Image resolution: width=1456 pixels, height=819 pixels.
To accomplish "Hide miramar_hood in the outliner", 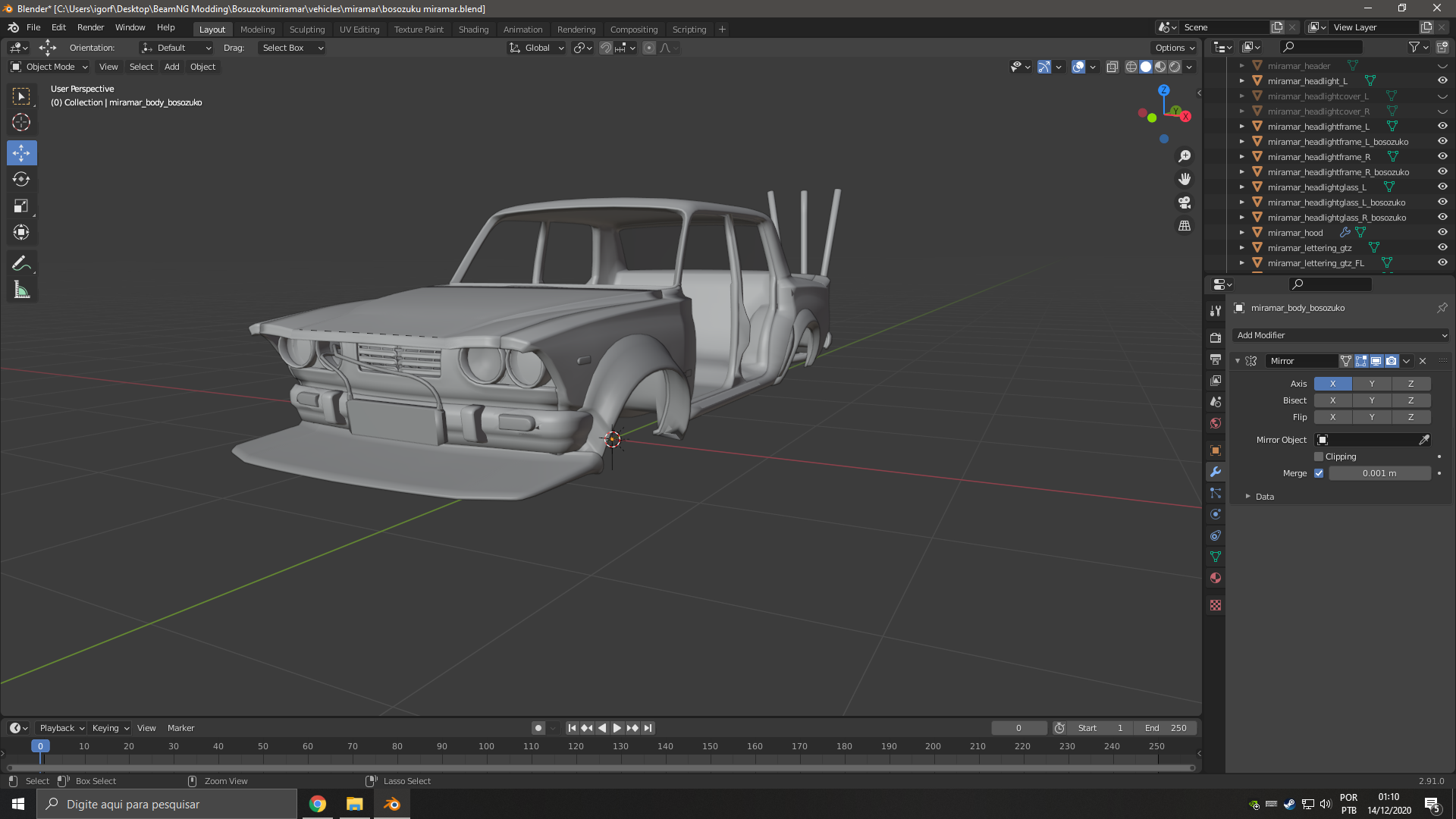I will tap(1442, 232).
